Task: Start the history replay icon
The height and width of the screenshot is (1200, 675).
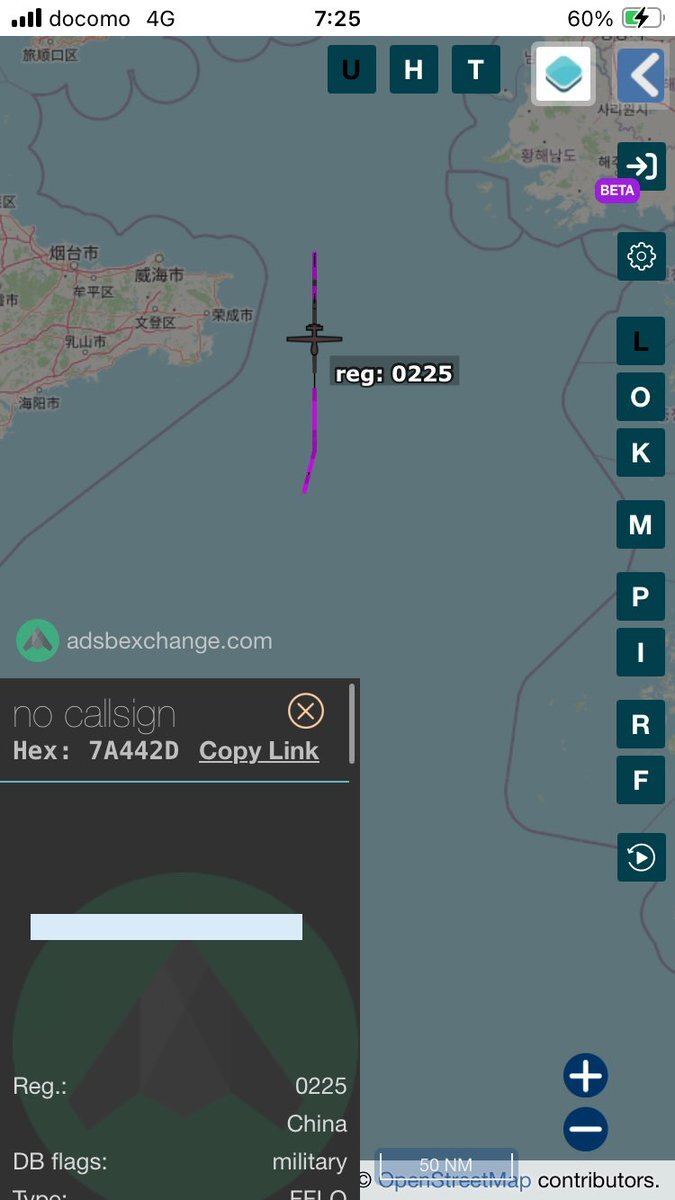Action: 641,857
